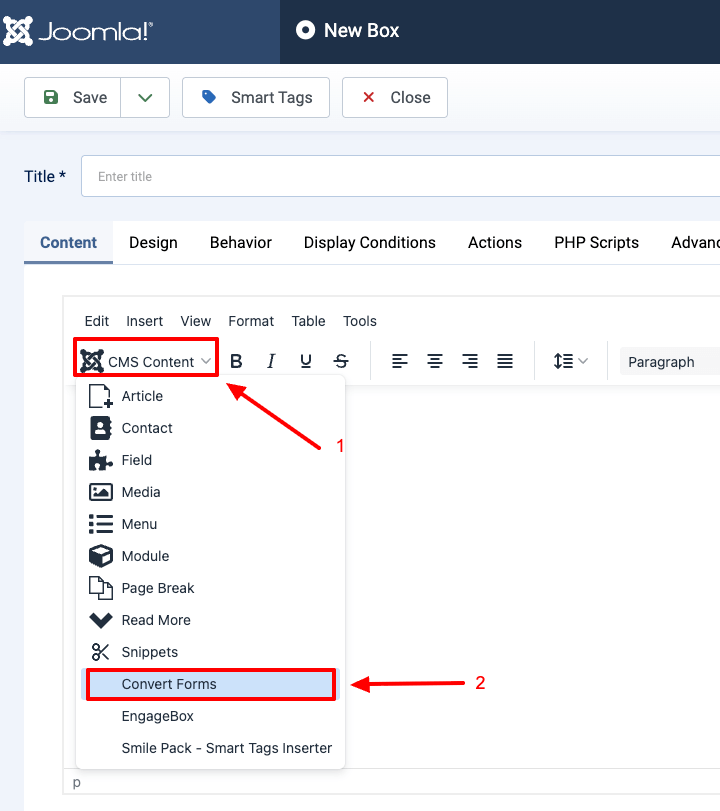Screen dimensions: 720x811
Task: Click the Save button
Action: 72,97
